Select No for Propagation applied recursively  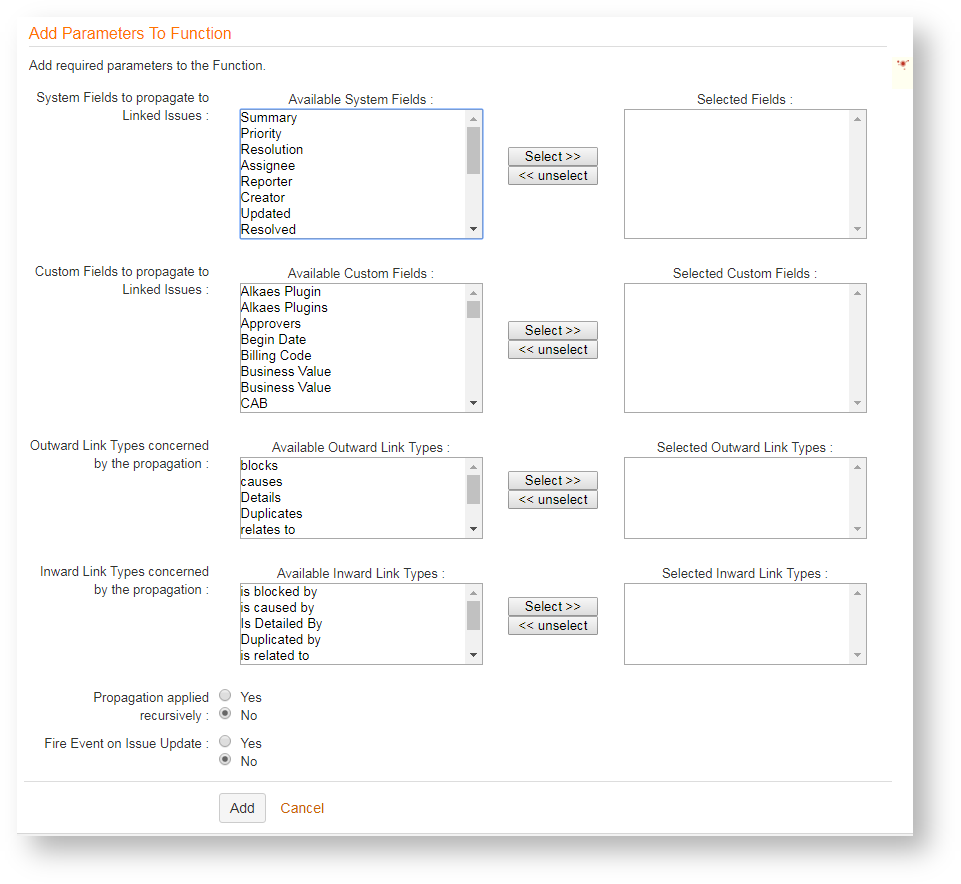coord(225,714)
